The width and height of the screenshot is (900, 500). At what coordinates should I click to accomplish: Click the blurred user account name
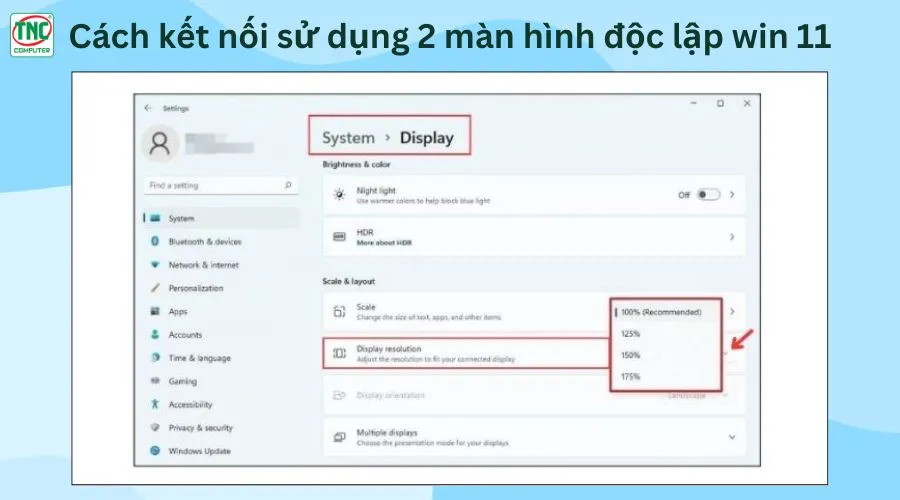point(219,143)
